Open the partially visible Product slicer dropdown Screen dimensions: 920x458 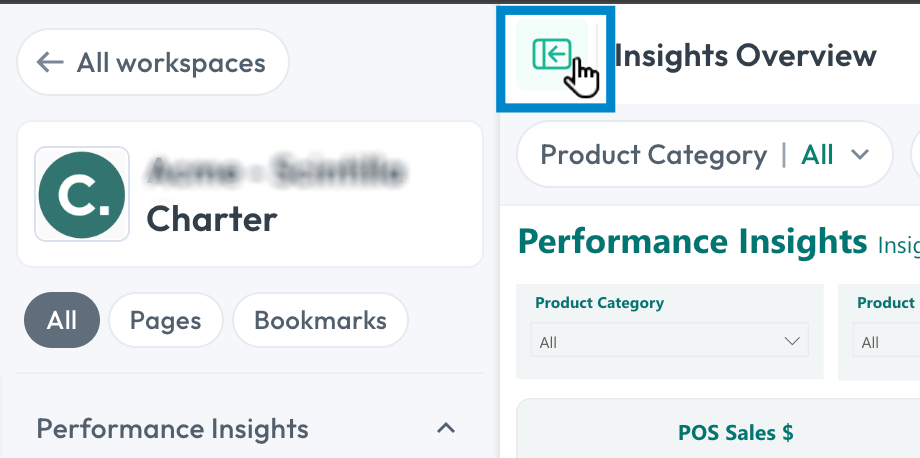(886, 340)
